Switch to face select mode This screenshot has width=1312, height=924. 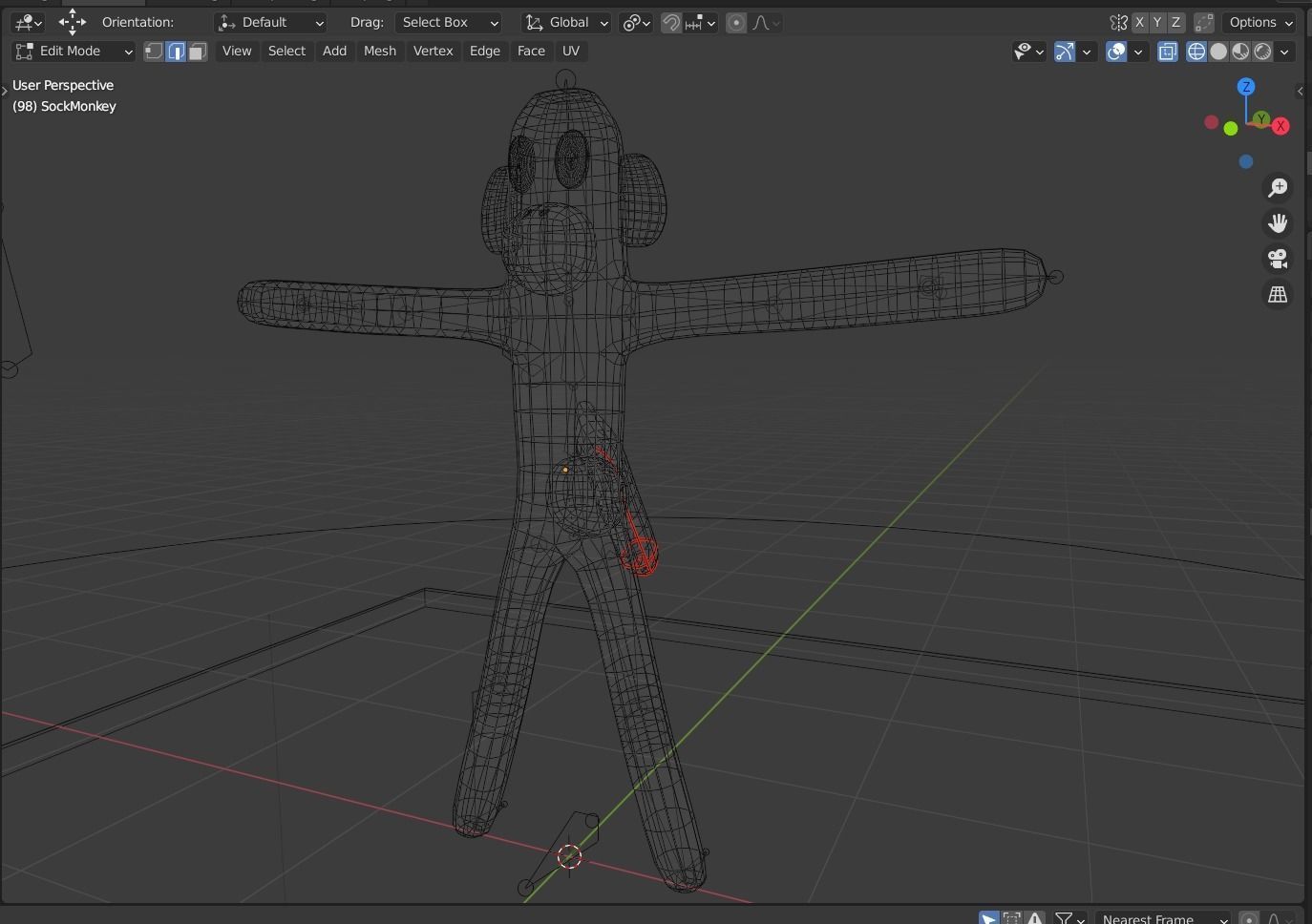[198, 52]
